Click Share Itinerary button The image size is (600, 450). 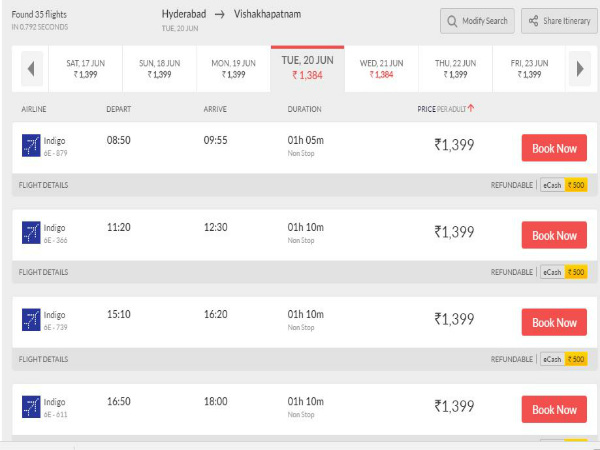point(558,21)
